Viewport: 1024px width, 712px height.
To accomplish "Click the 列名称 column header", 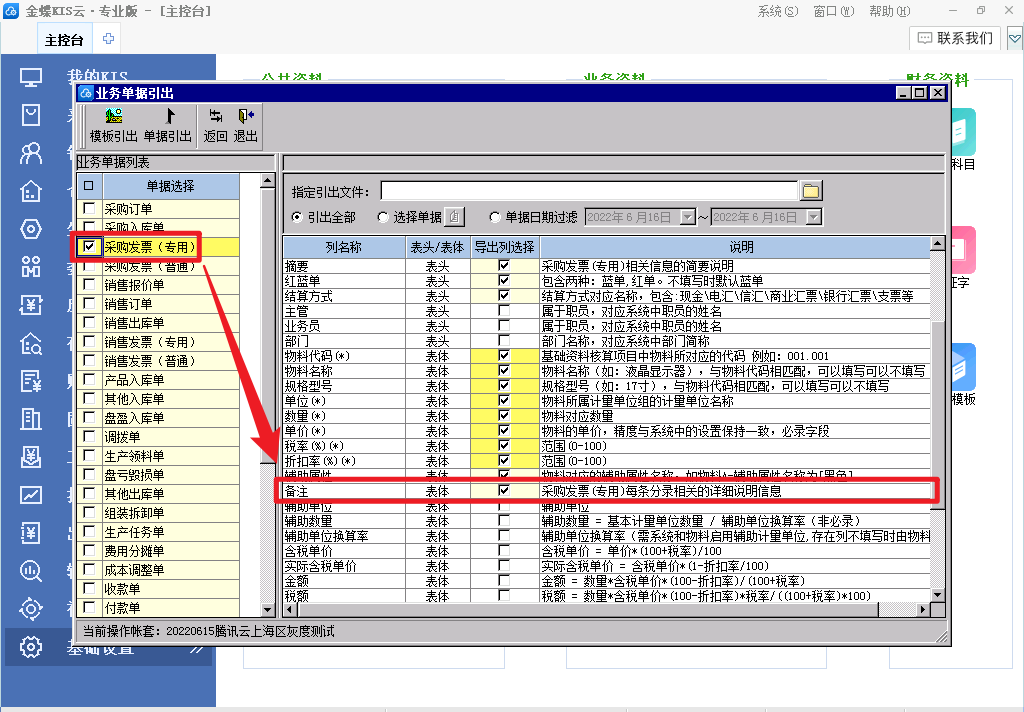I will pyautogui.click(x=344, y=247).
